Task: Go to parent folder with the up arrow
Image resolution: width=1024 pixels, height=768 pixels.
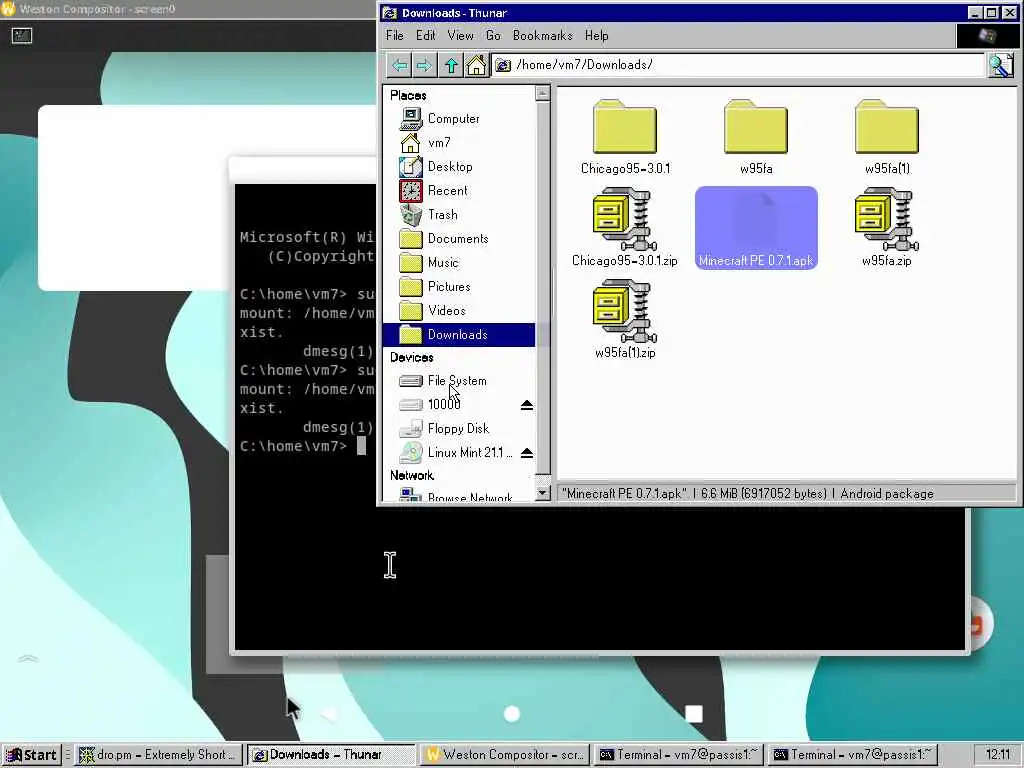Action: coord(451,65)
